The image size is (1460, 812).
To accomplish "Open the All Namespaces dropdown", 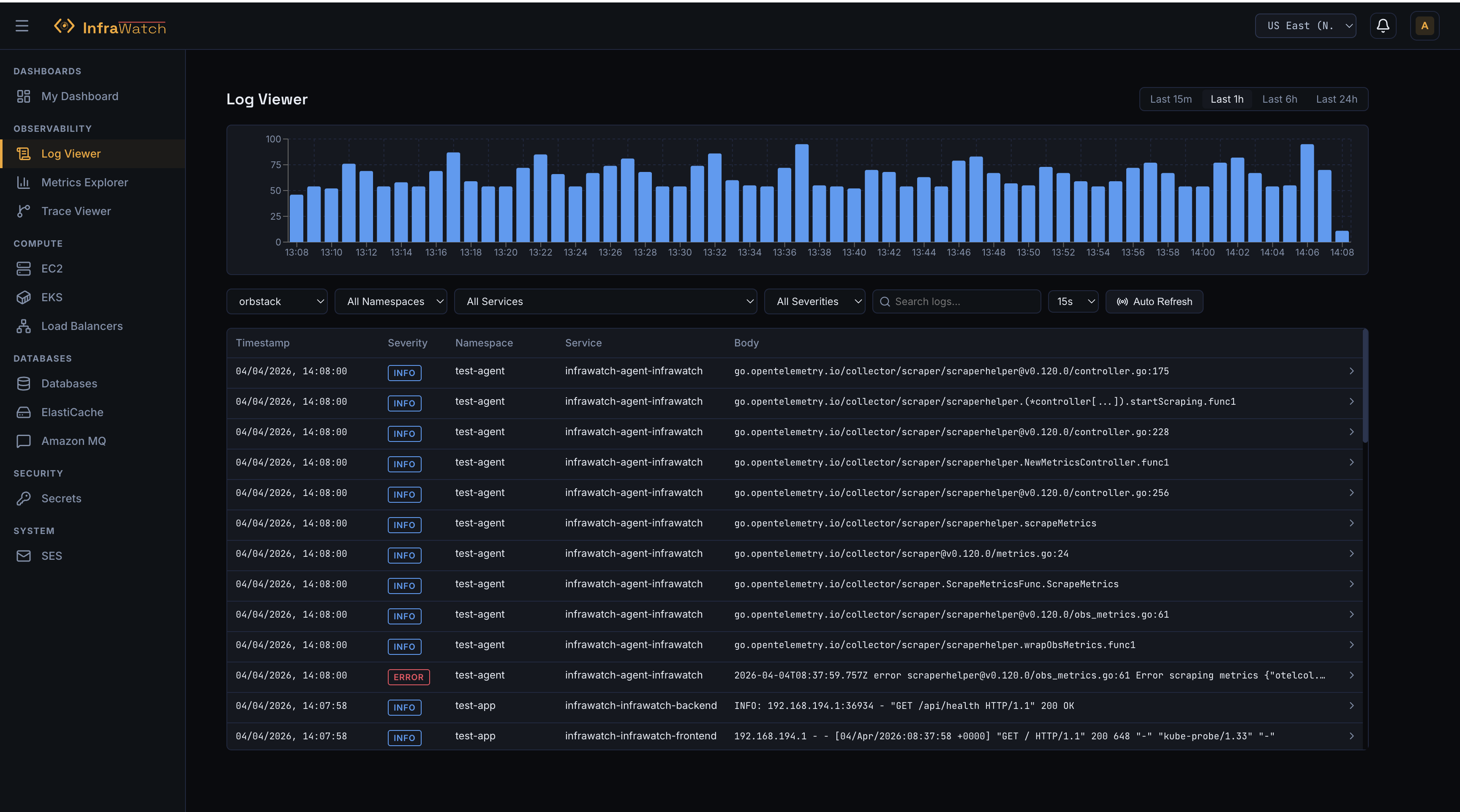I will click(x=391, y=301).
